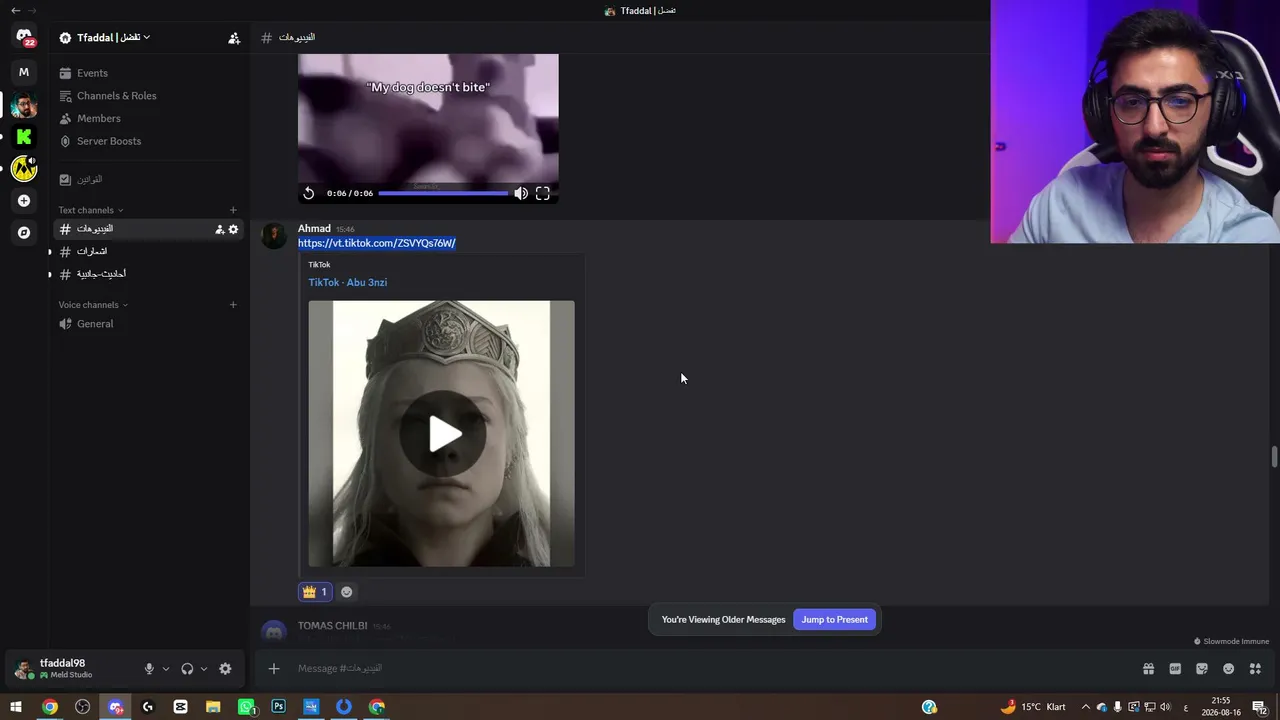This screenshot has height=720, width=1280.
Task: Open the GIF picker
Action: click(x=1175, y=669)
